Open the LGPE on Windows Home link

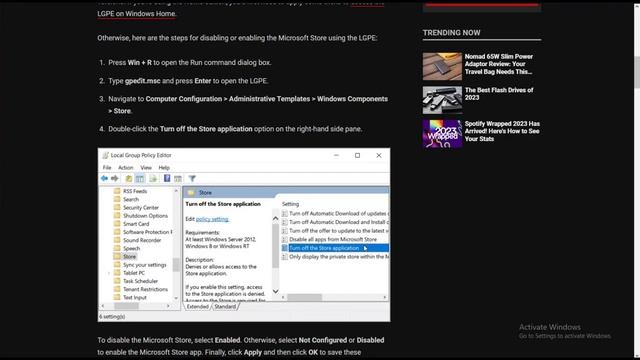tap(136, 13)
